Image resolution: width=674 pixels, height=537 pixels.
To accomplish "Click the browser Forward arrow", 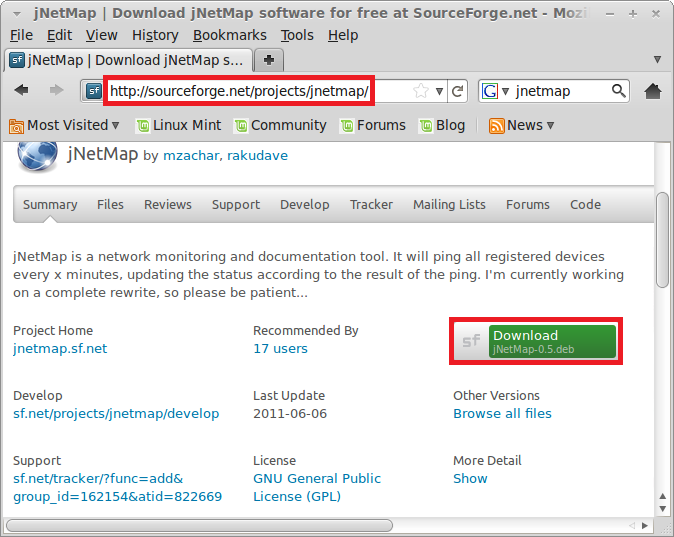I will pos(56,90).
